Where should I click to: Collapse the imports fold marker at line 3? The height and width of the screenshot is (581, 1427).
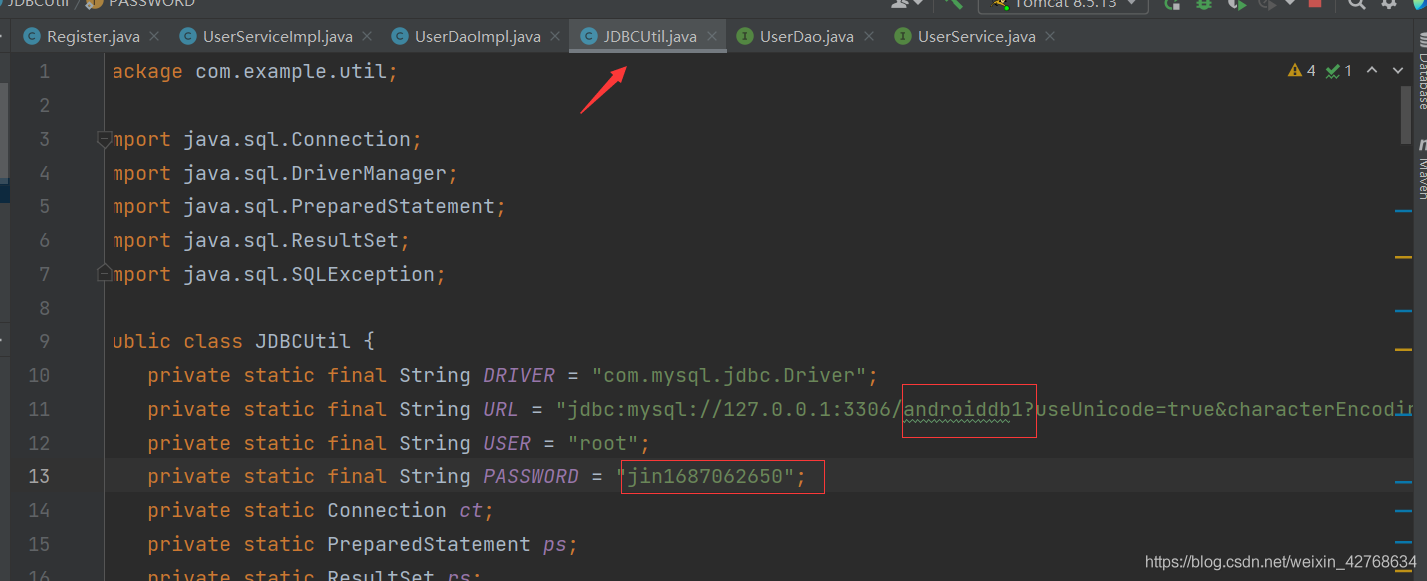tap(104, 139)
